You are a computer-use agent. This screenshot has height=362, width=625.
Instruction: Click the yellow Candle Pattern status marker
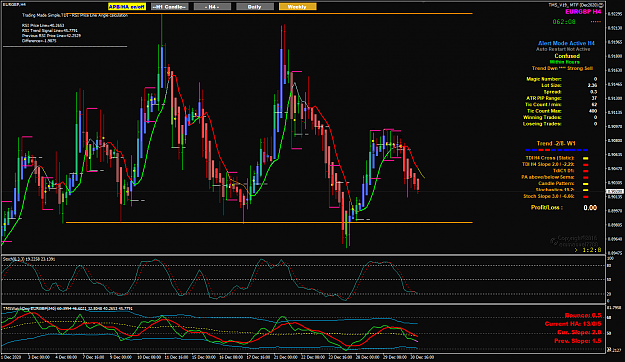click(x=586, y=184)
